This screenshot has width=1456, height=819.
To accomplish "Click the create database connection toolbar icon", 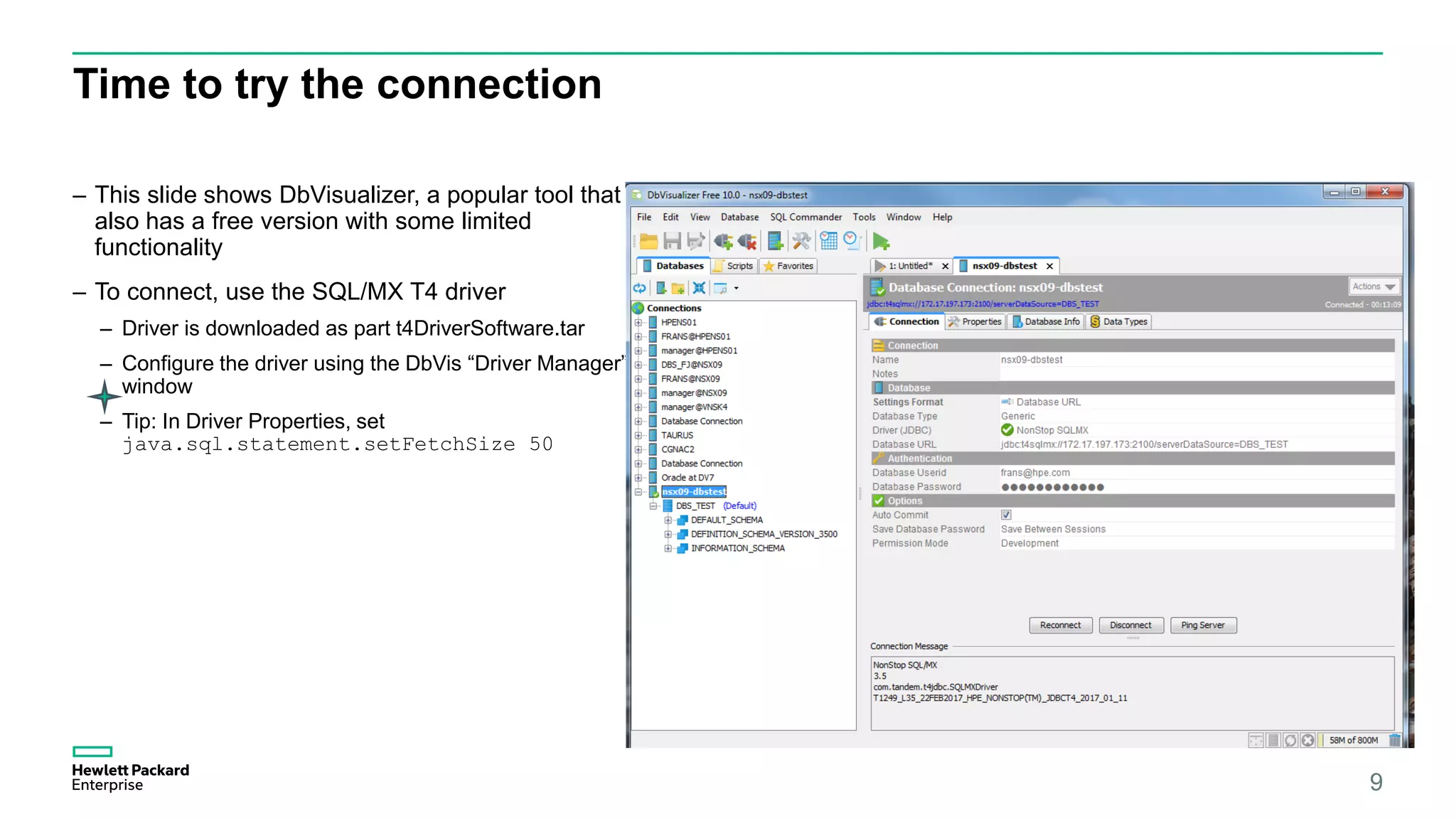I will pos(776,242).
